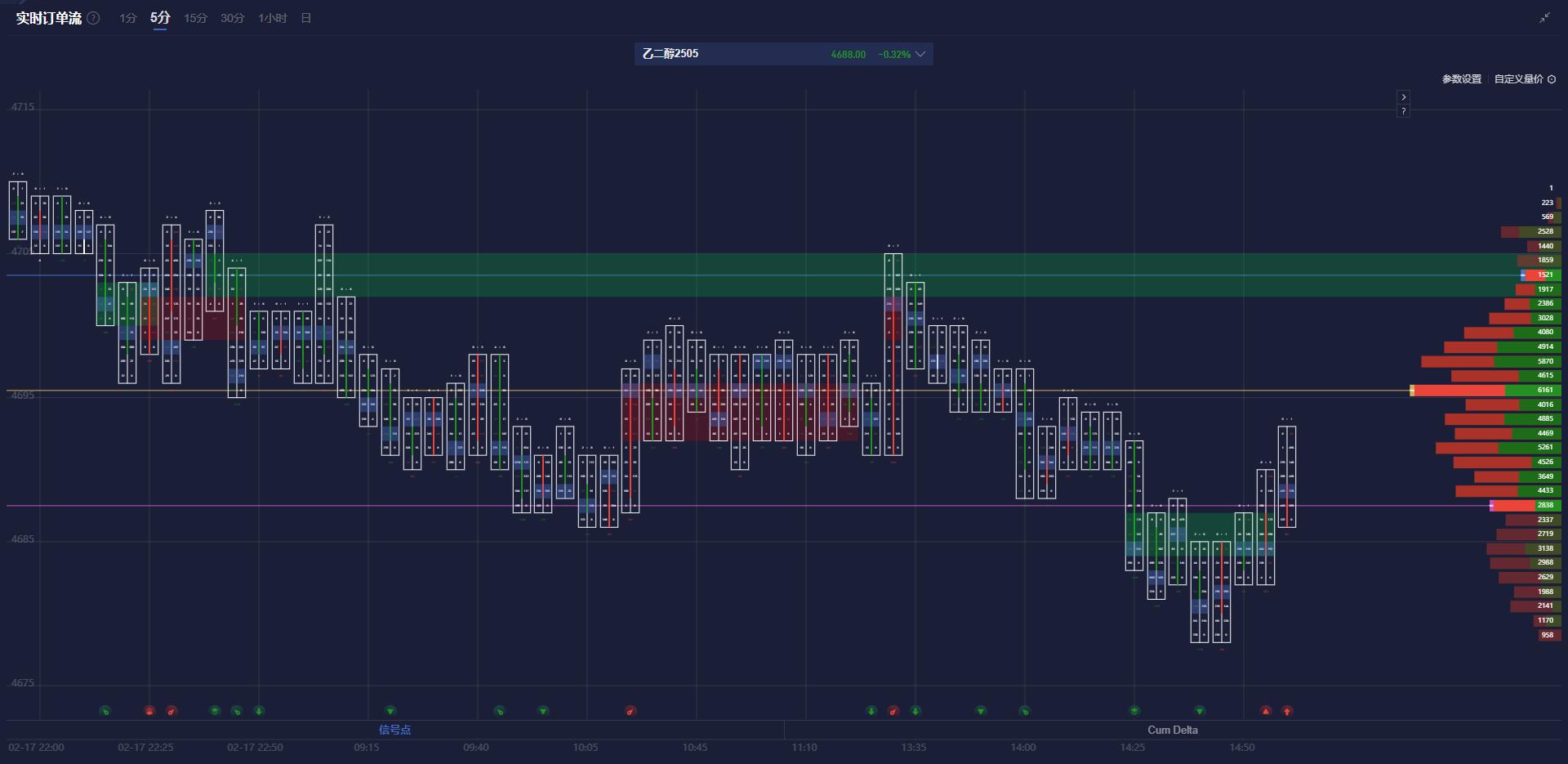The width and height of the screenshot is (1568, 764).
Task: Switch to the 1分 timeframe
Action: click(x=127, y=18)
